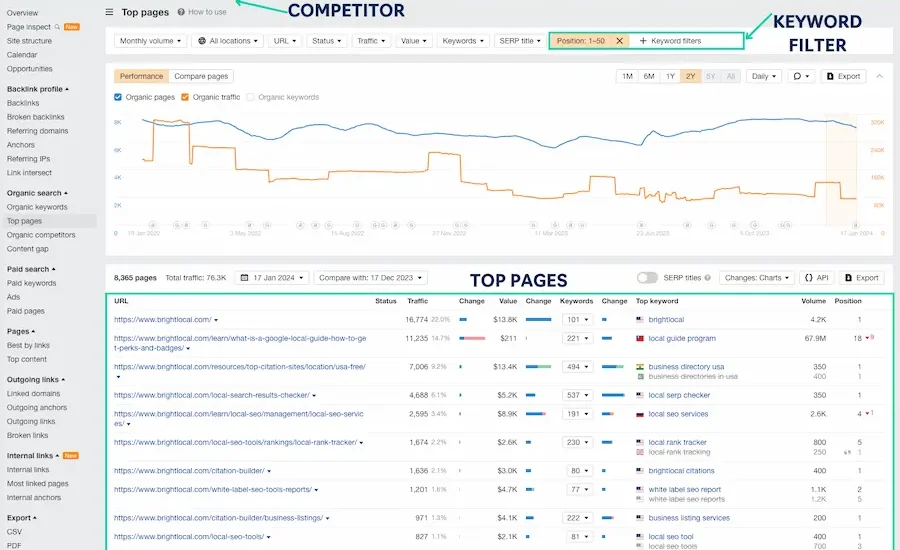Turn on the SERP titles toggle
This screenshot has width=900, height=550.
647,278
